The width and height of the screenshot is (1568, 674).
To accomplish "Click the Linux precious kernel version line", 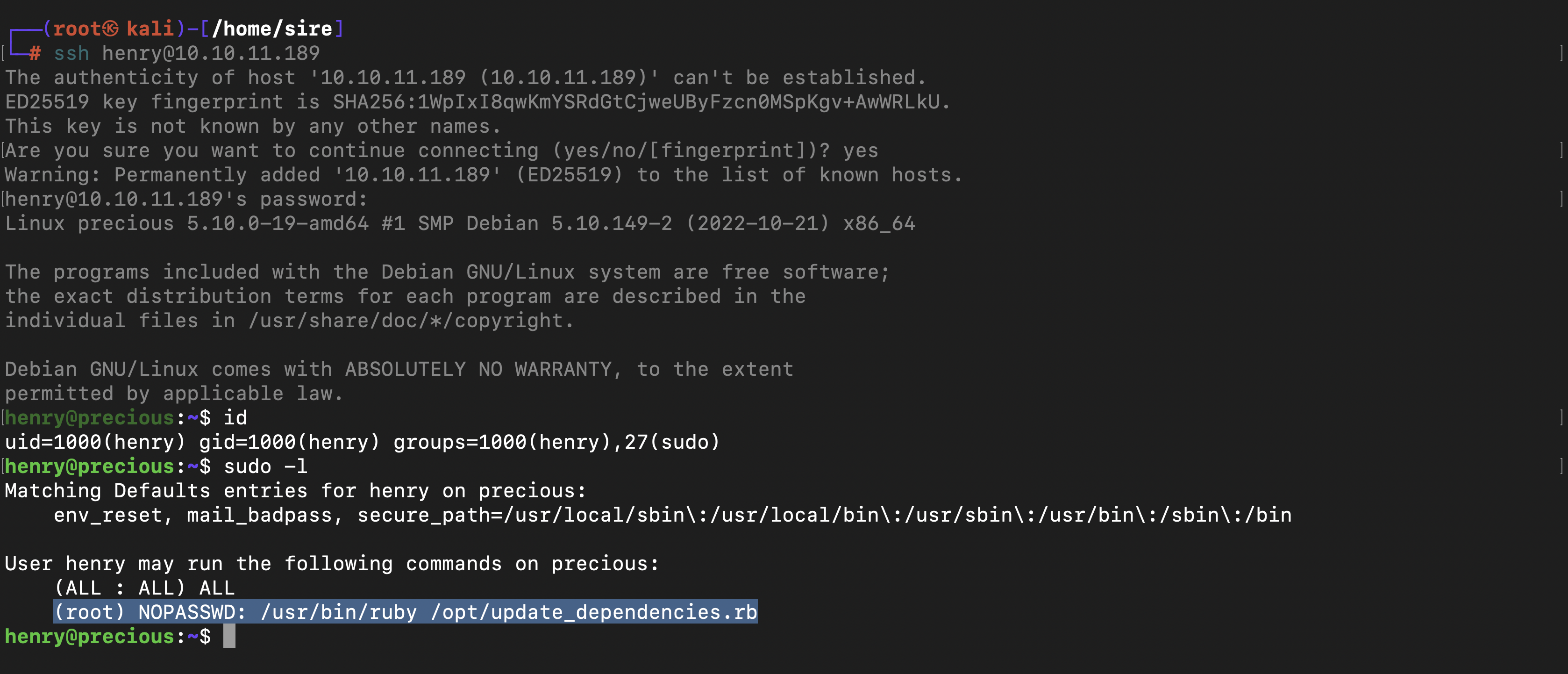I will click(x=460, y=223).
